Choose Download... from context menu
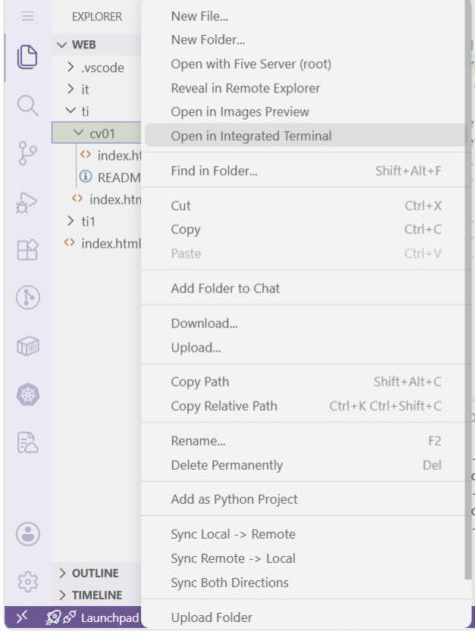The image size is (475, 632). click(304, 323)
